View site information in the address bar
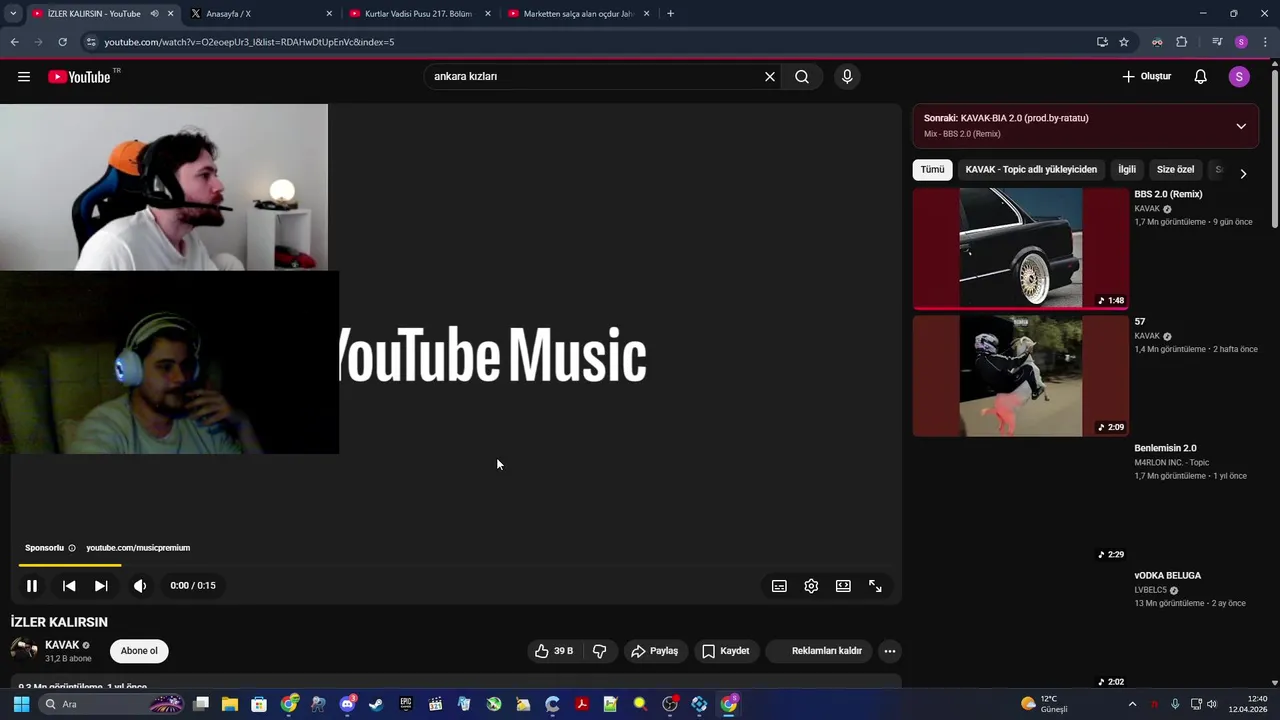Viewport: 1280px width, 720px height. pyautogui.click(x=91, y=42)
